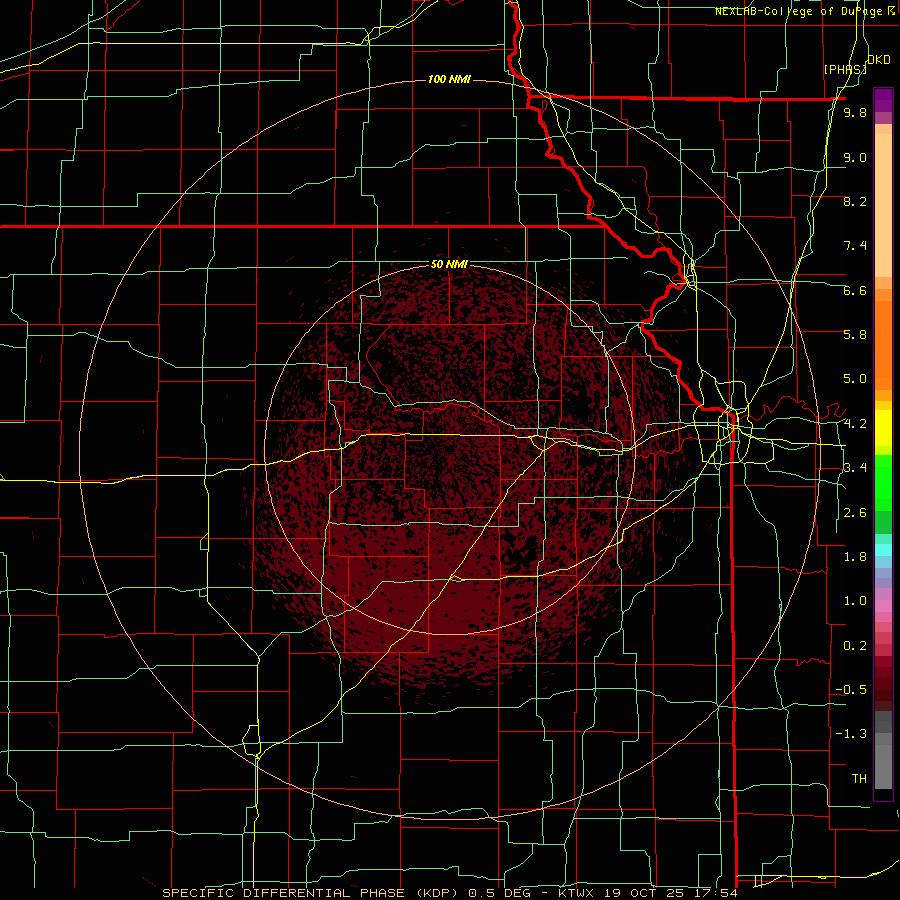Pick the solid orange segment of color scale
900x900 pixels.
[x=883, y=344]
